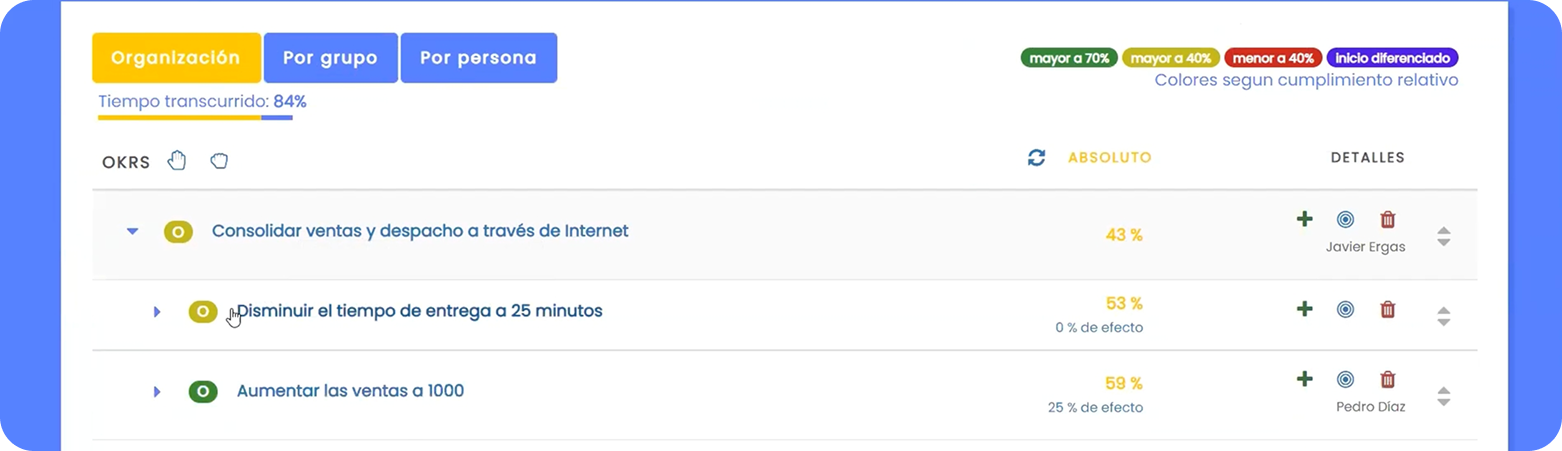Add item under Consolidar ventas with plus icon

[1304, 219]
